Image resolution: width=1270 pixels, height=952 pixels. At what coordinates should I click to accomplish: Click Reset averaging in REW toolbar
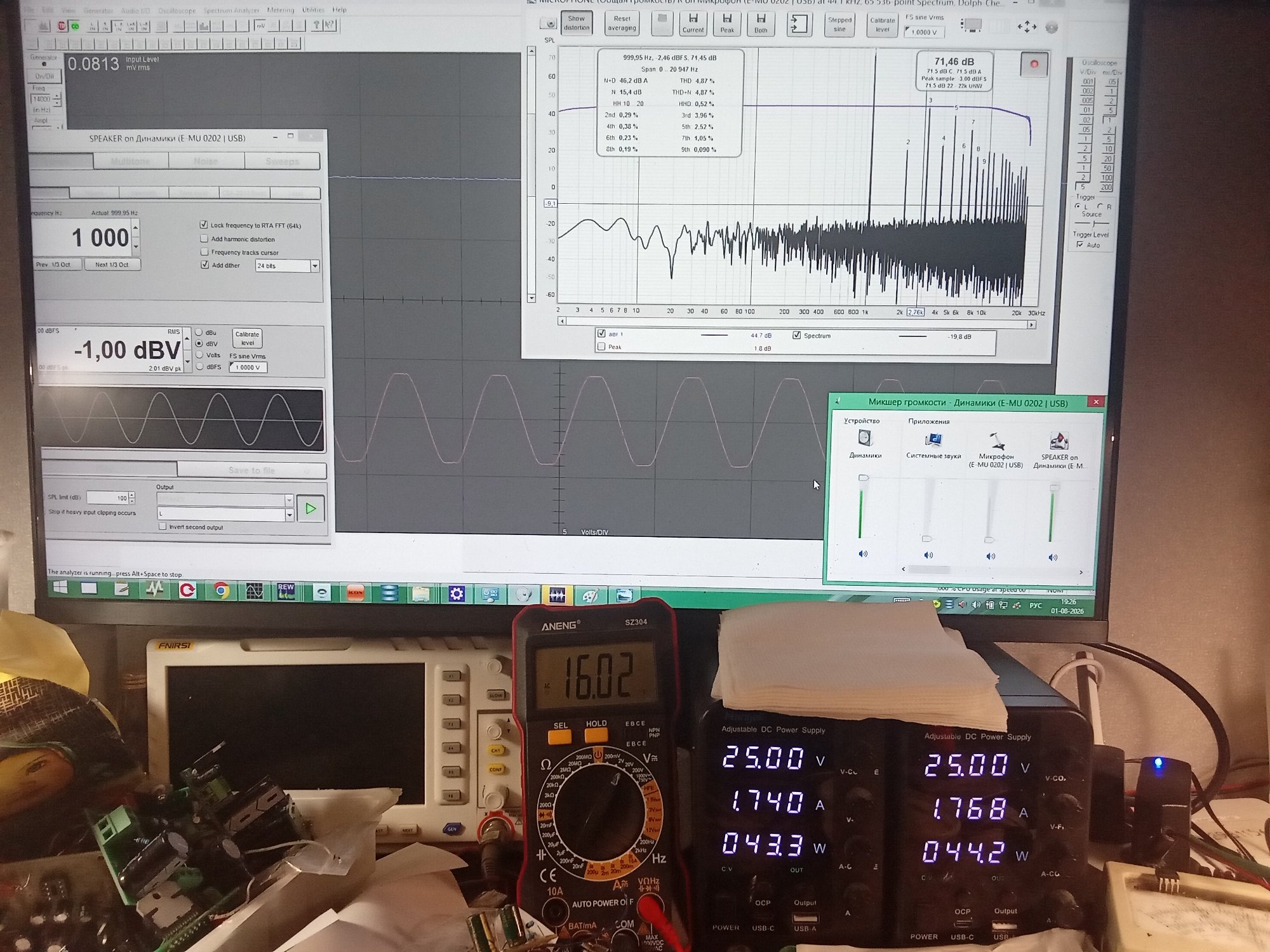coord(622,23)
